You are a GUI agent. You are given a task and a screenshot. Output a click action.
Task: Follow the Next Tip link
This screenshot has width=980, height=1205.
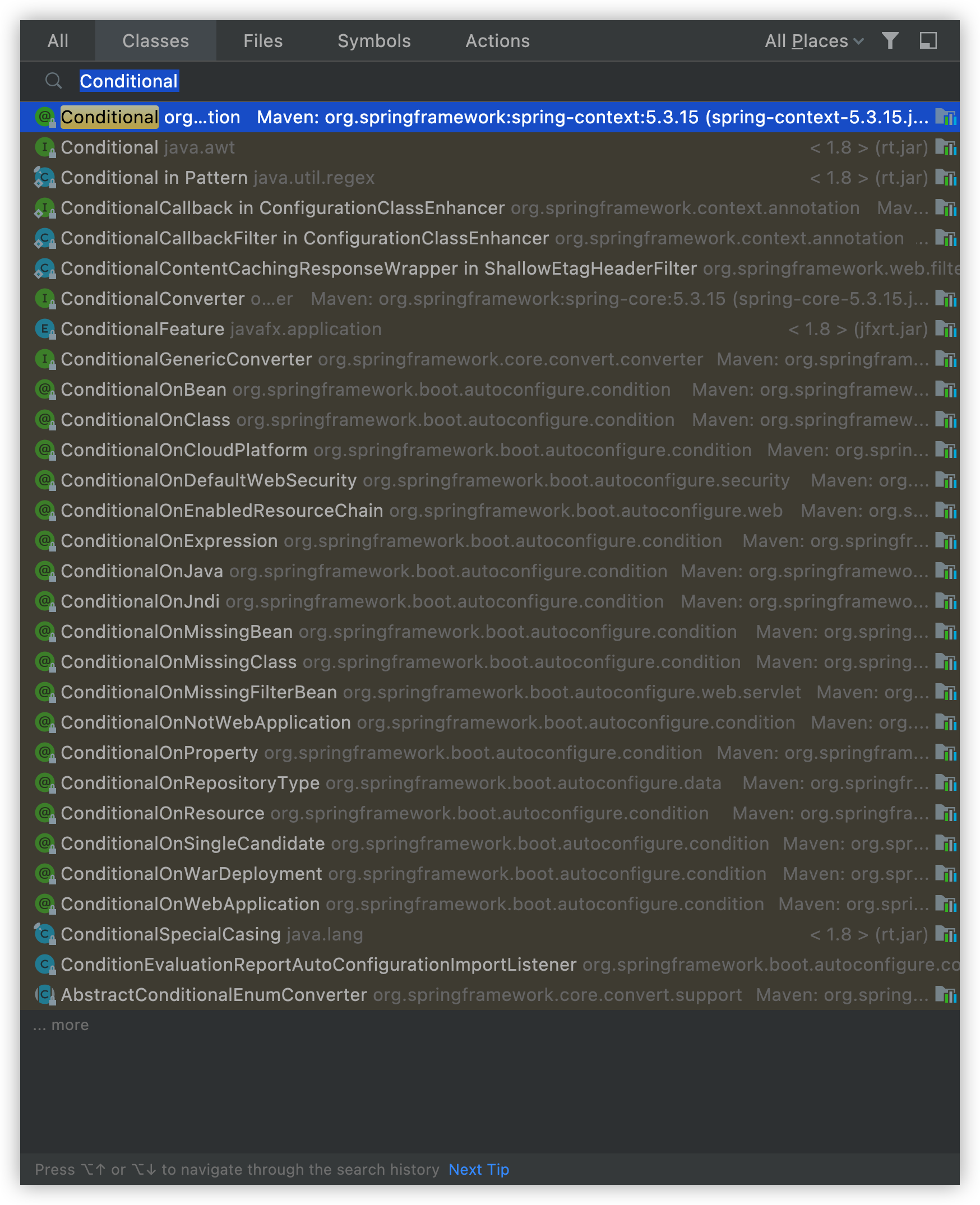[479, 1169]
